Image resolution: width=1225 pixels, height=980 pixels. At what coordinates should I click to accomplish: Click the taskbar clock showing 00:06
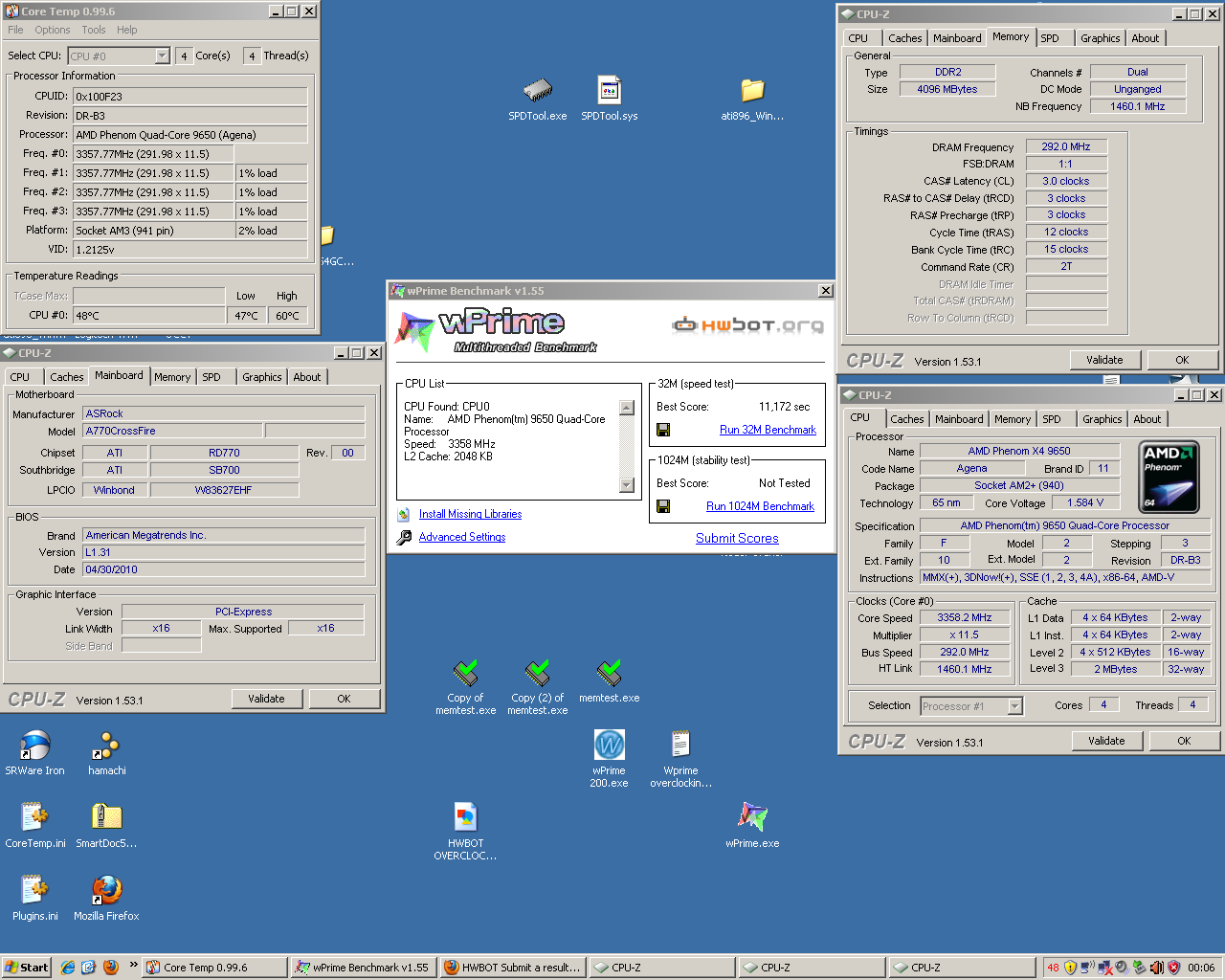click(1201, 968)
